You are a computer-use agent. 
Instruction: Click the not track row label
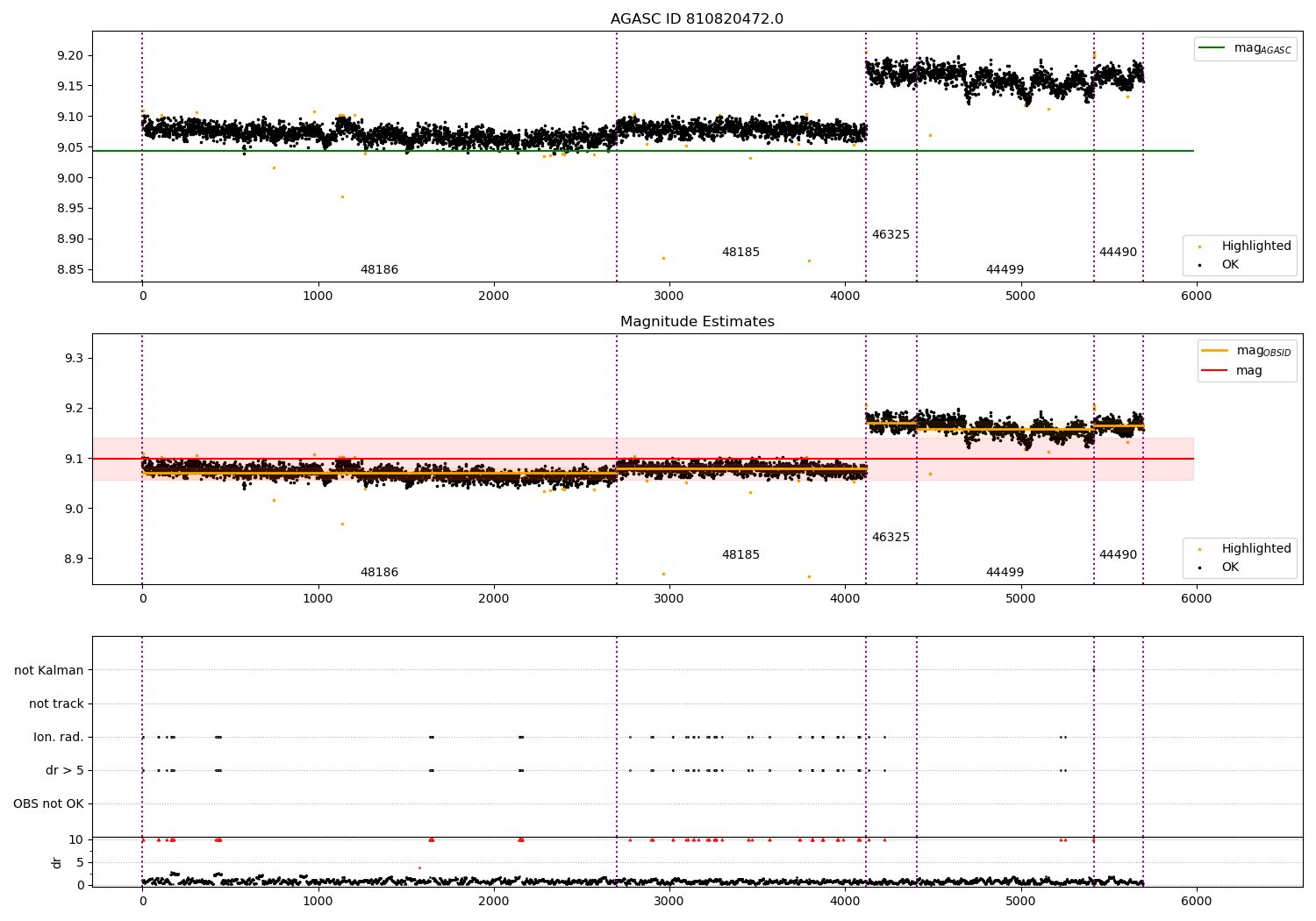coord(56,704)
